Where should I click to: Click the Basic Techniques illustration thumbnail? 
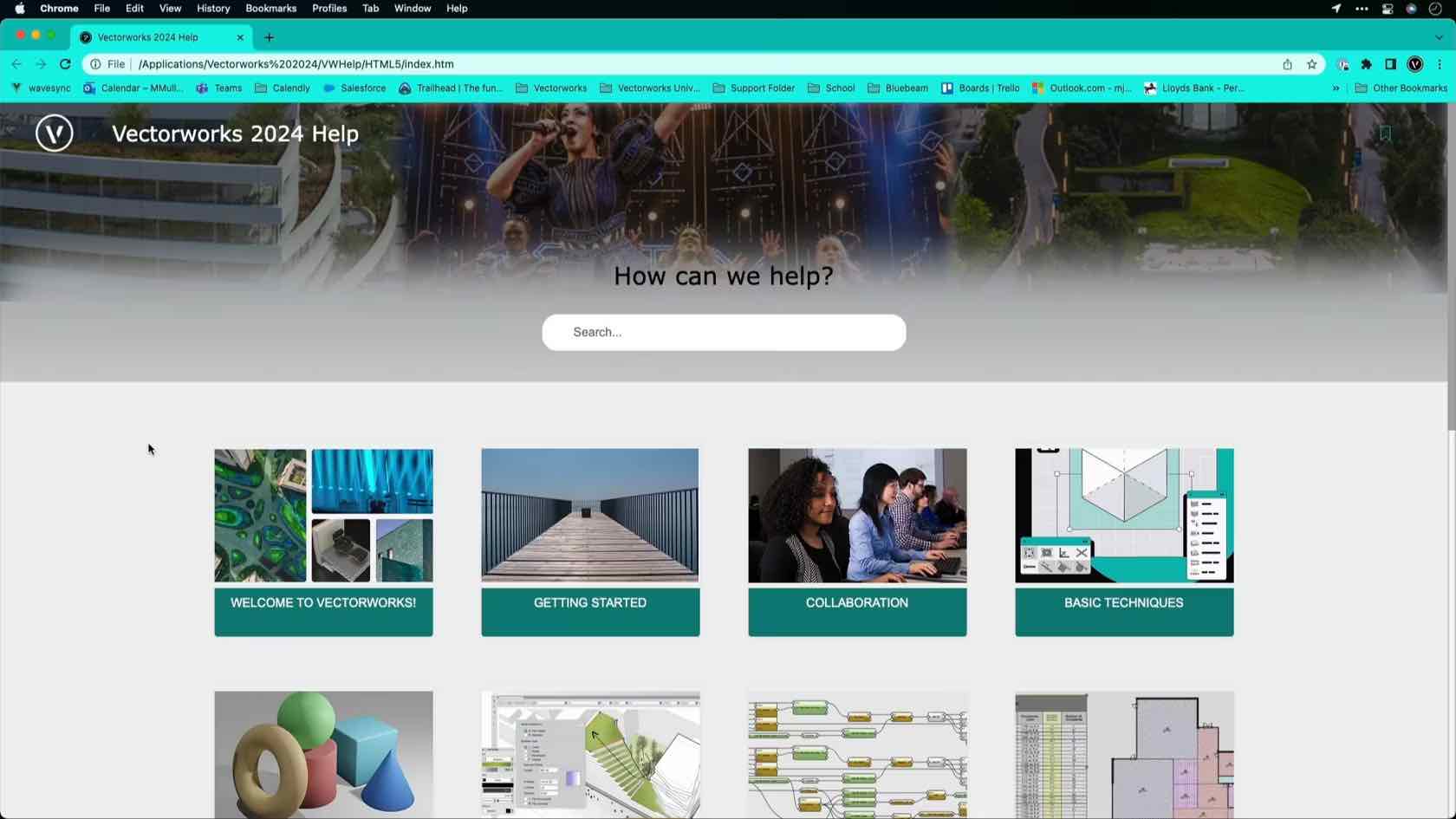pos(1124,515)
